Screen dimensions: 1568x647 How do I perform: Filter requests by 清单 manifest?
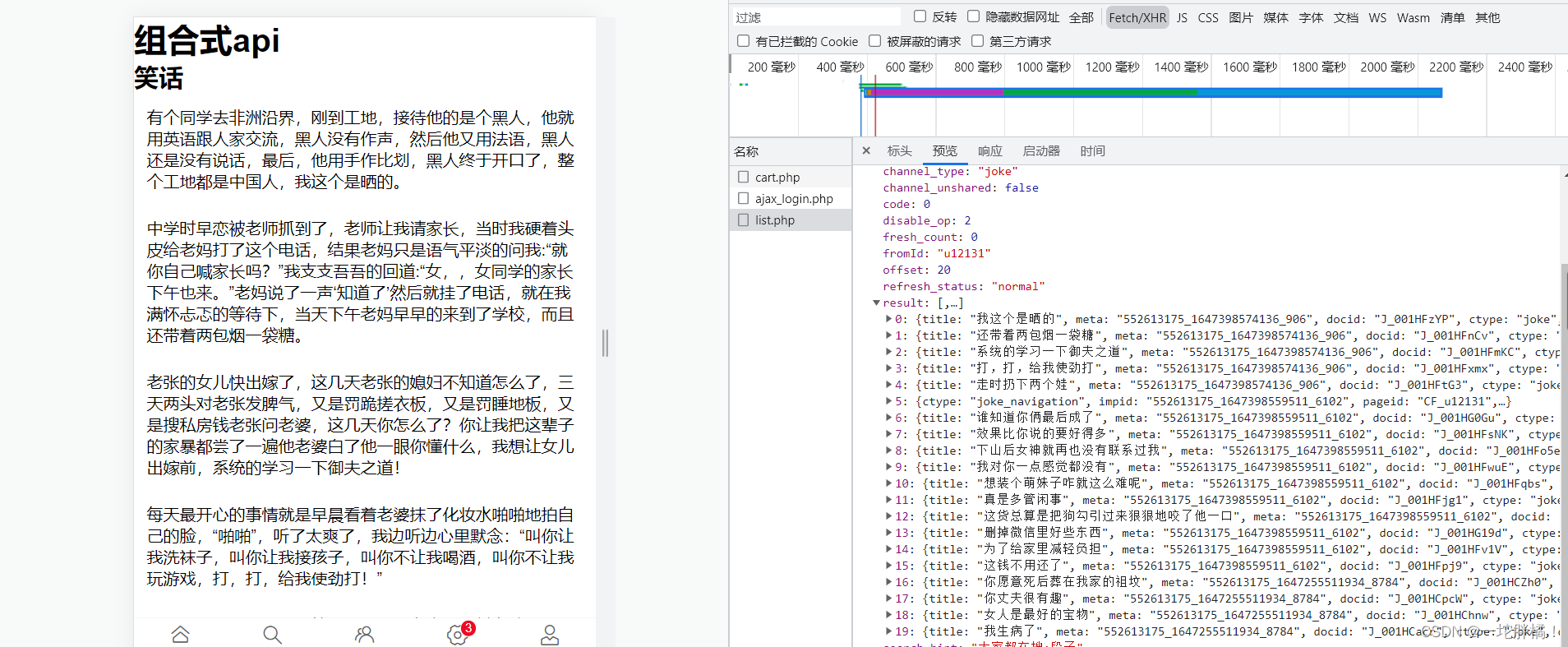pos(1453,17)
